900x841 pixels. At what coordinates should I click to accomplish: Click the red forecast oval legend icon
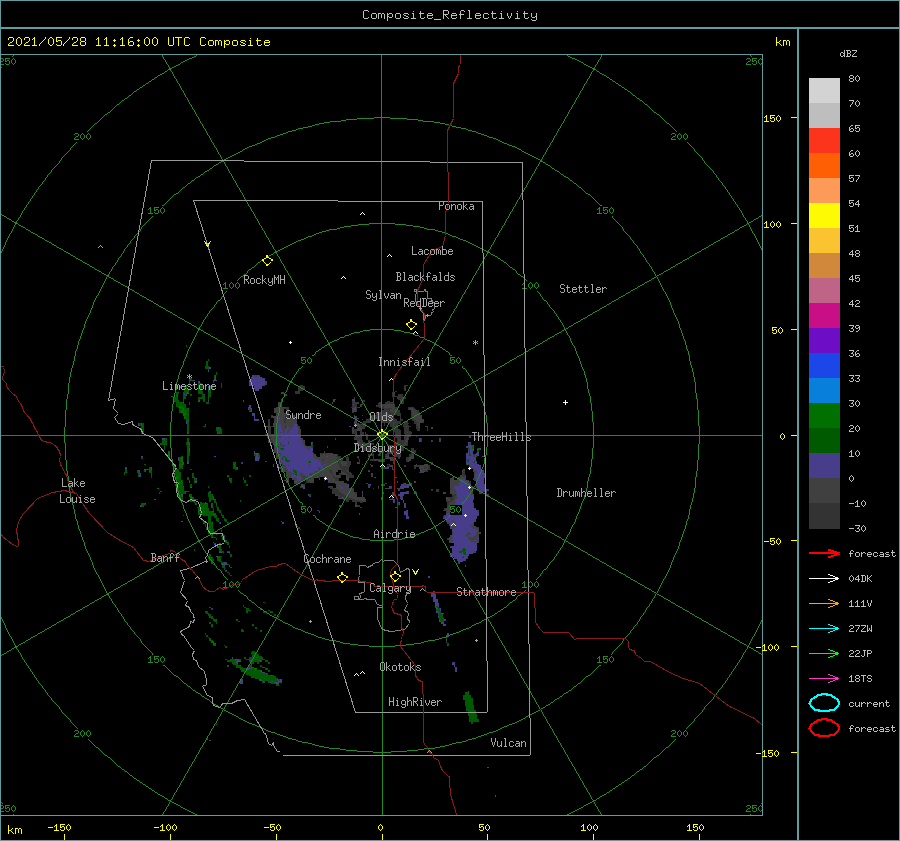(824, 728)
